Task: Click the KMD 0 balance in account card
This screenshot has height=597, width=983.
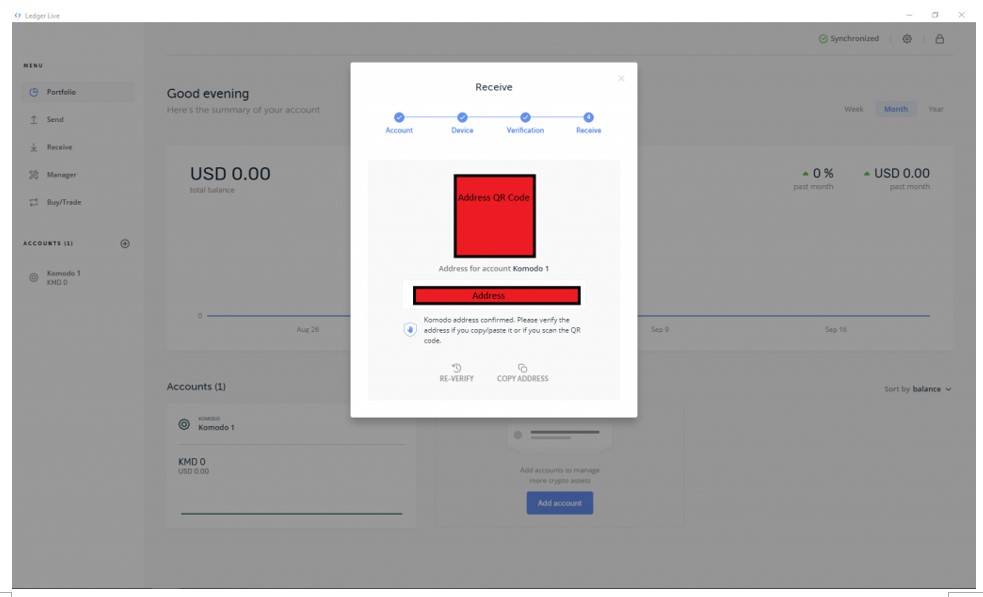Action: pyautogui.click(x=192, y=462)
